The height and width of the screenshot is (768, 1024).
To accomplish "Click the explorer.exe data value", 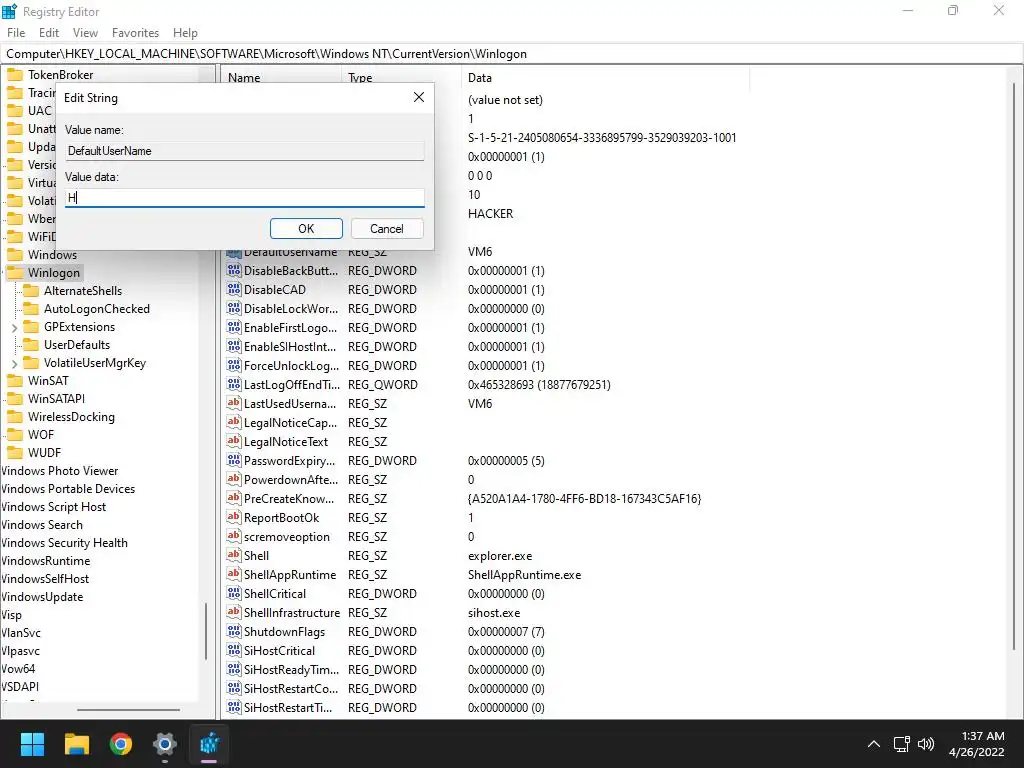I will pyautogui.click(x=500, y=556).
